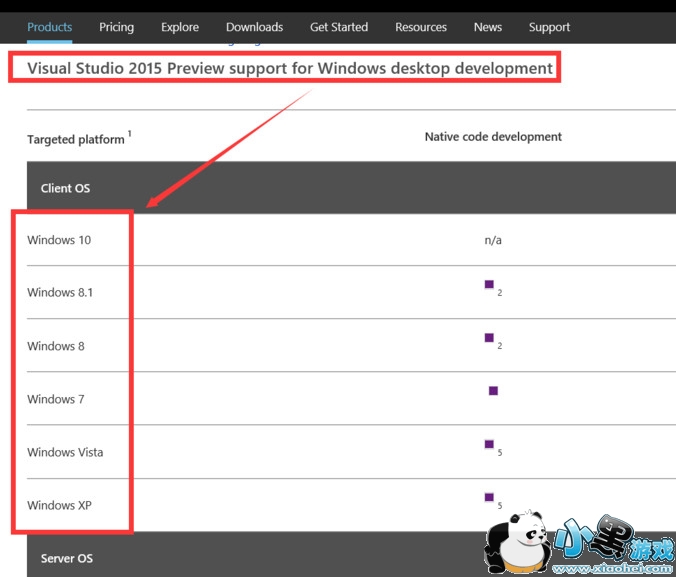Click the purple square in Windows 8.1 row
The width and height of the screenshot is (676, 577).
click(489, 285)
